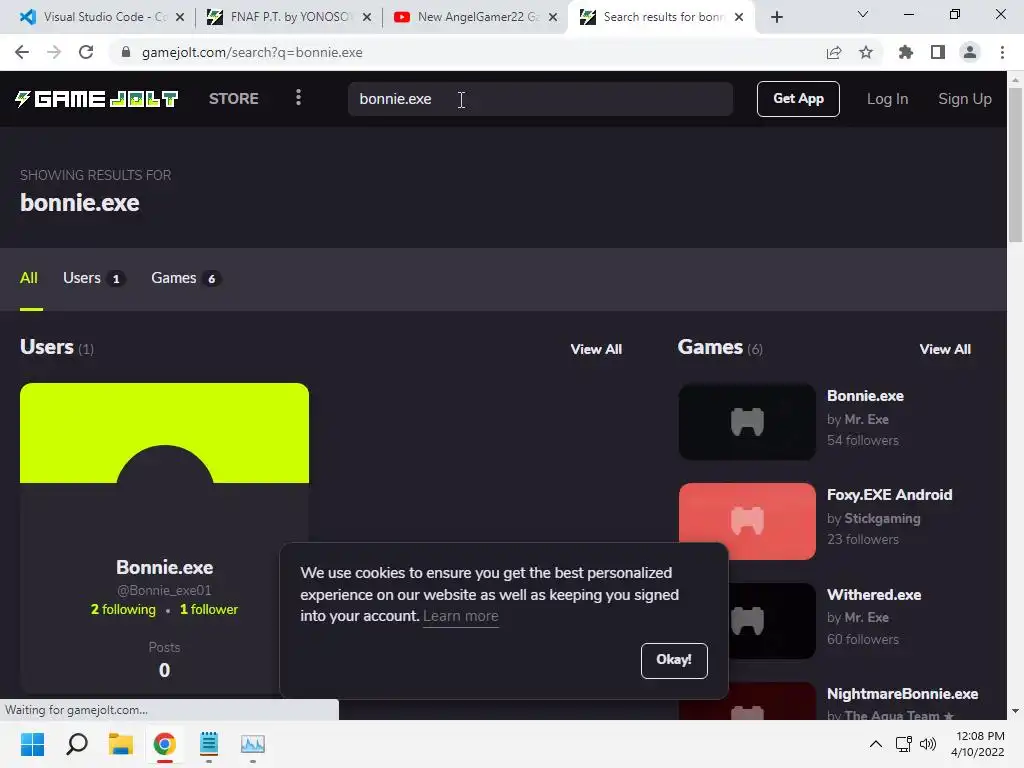Open the Notepad taskbar icon
This screenshot has height=768, width=1024.
[209, 744]
